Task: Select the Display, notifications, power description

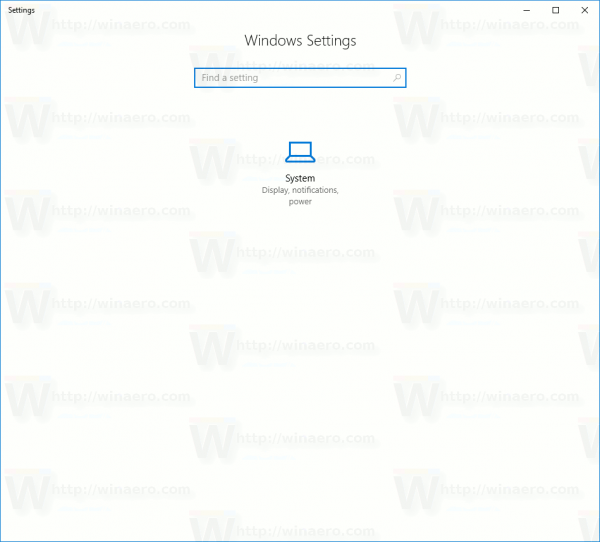Action: 300,196
